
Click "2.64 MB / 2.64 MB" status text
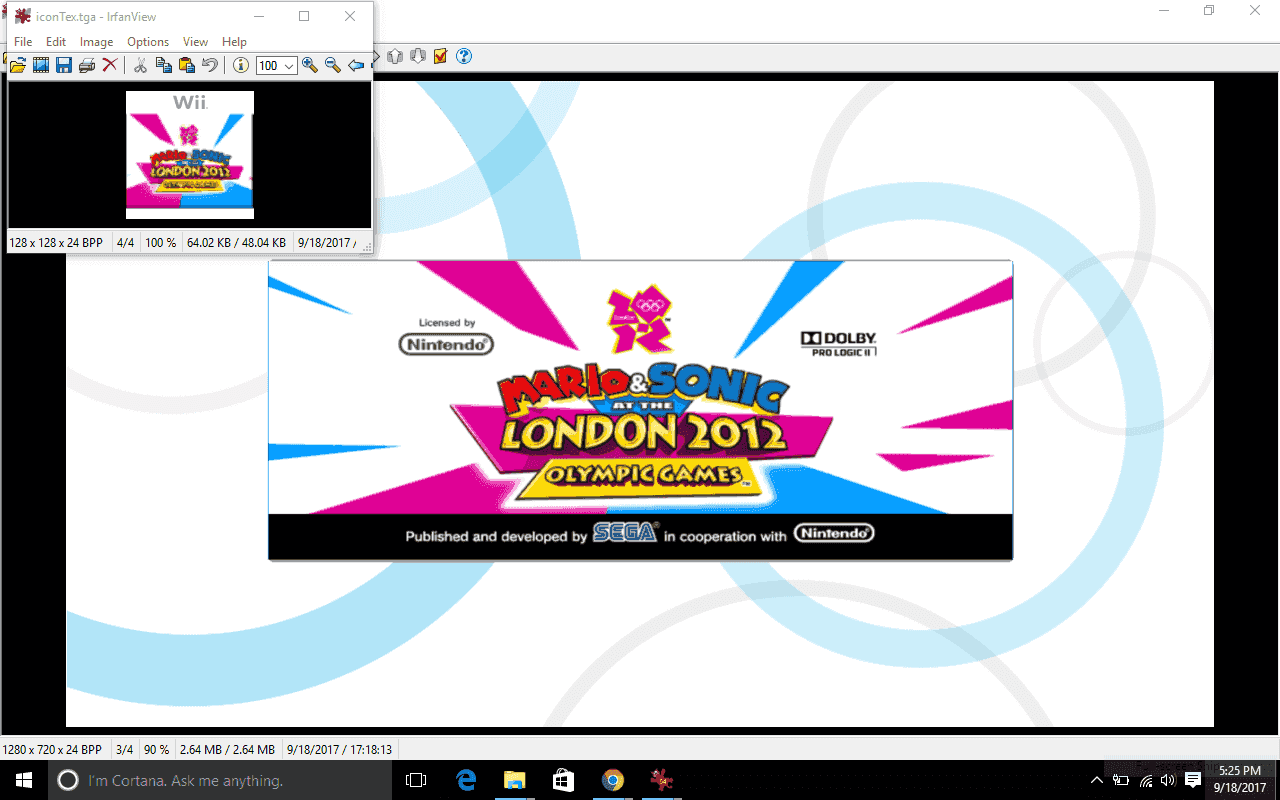click(227, 750)
